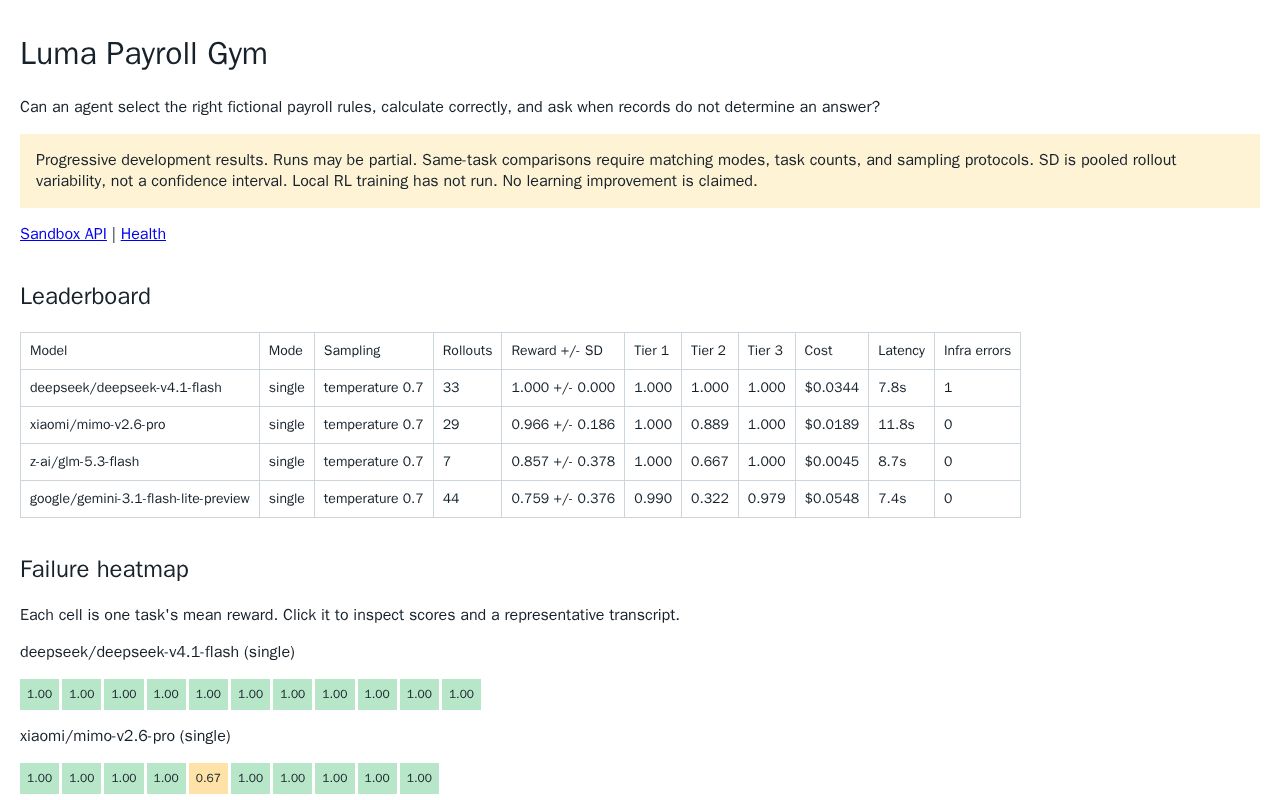Click the latency value 11.8s
1280x800 pixels.
[x=896, y=425]
